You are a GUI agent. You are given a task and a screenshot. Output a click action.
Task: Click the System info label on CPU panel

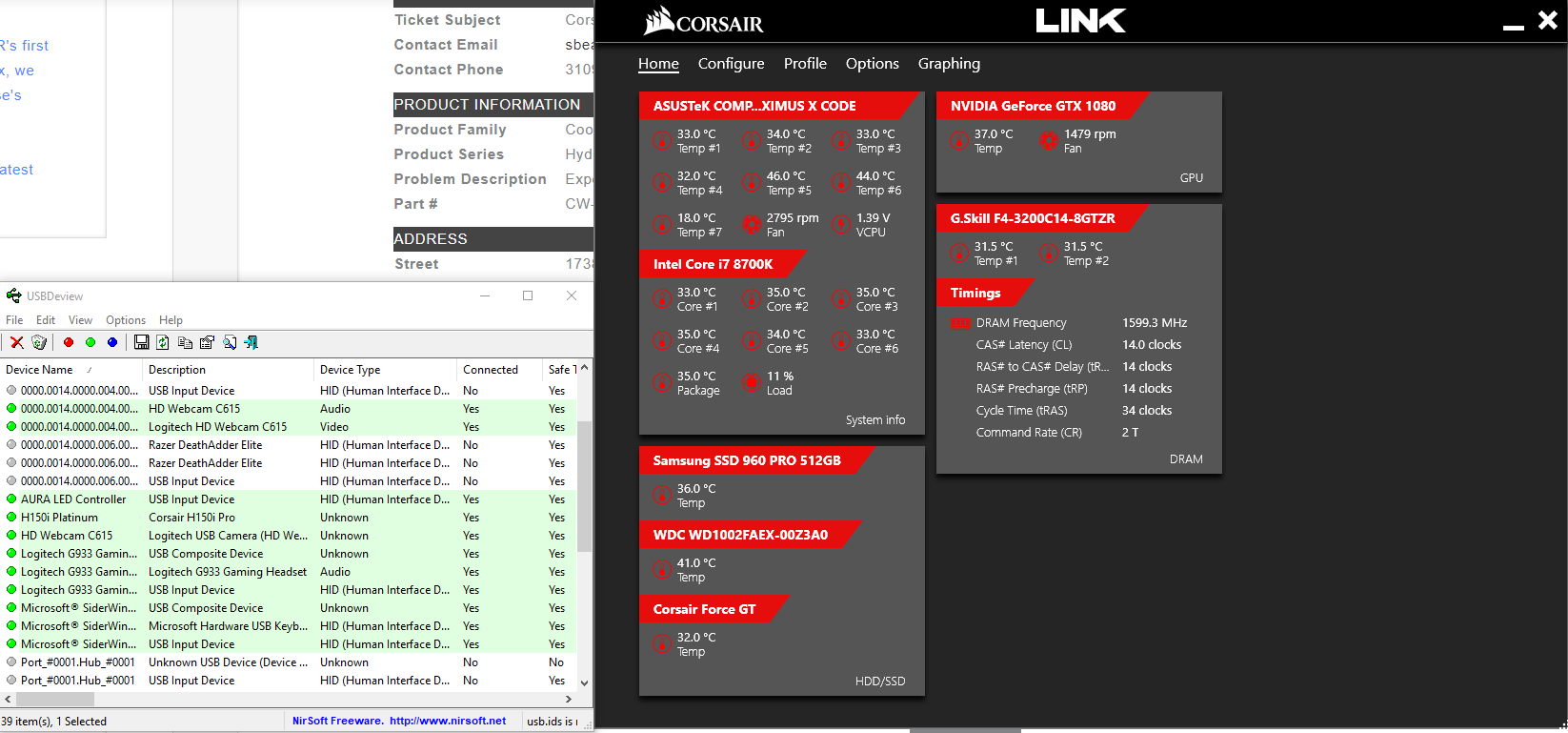point(875,420)
